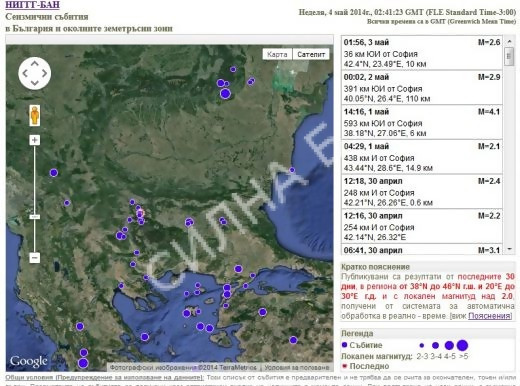Click the events list scroll up arrow
520x386 pixels.
tap(509, 42)
